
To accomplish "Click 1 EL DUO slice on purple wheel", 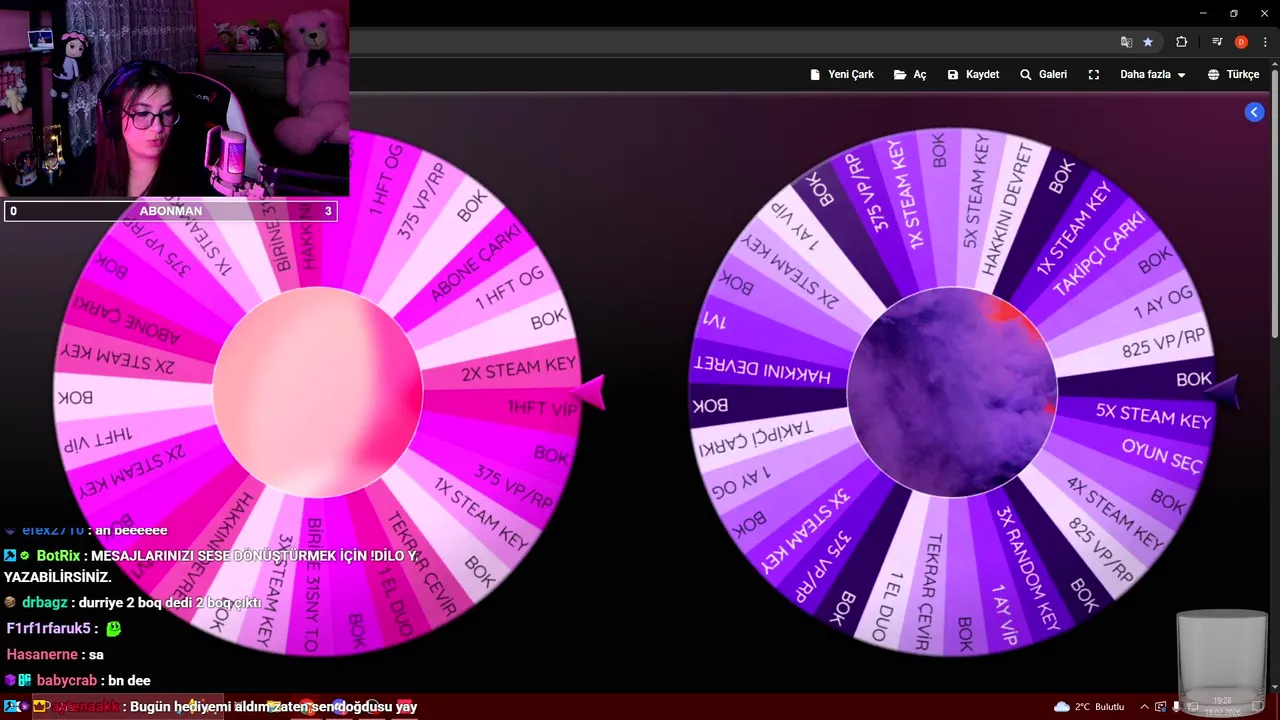I will [895, 606].
